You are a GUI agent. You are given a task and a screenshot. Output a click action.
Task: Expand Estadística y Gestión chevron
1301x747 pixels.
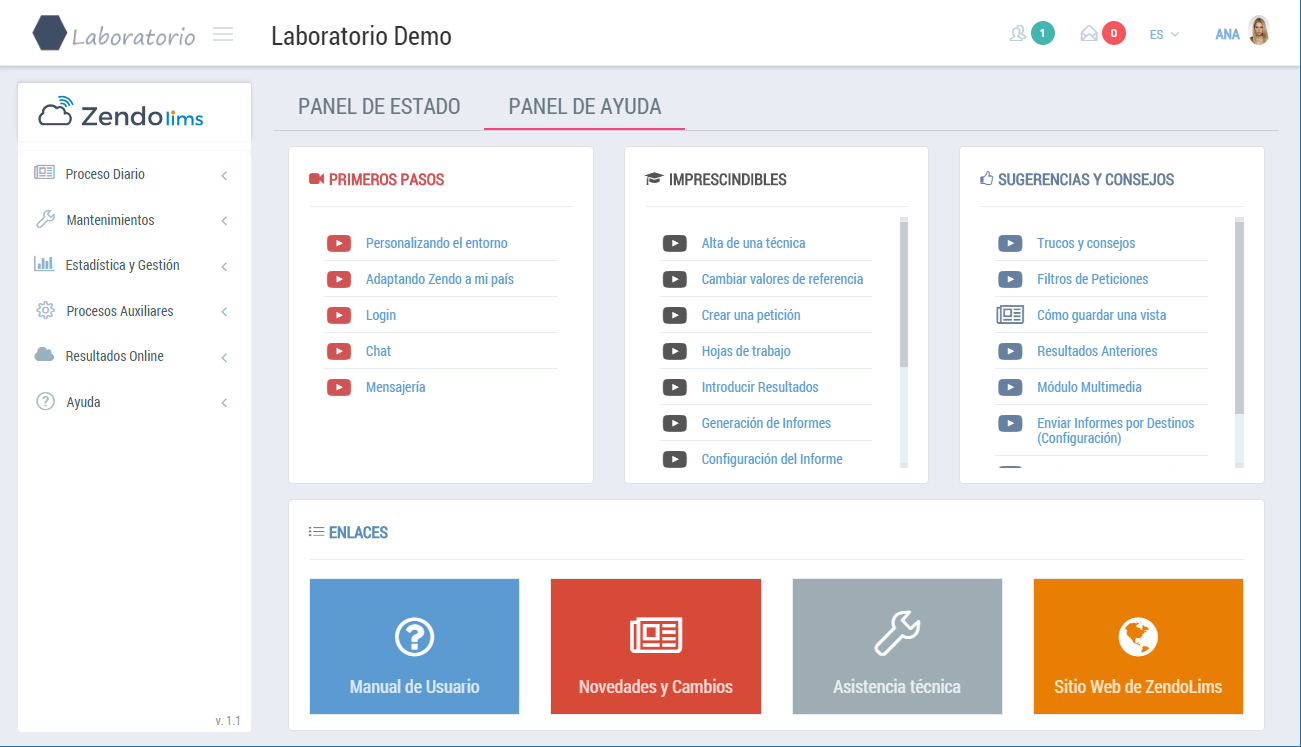pyautogui.click(x=224, y=267)
